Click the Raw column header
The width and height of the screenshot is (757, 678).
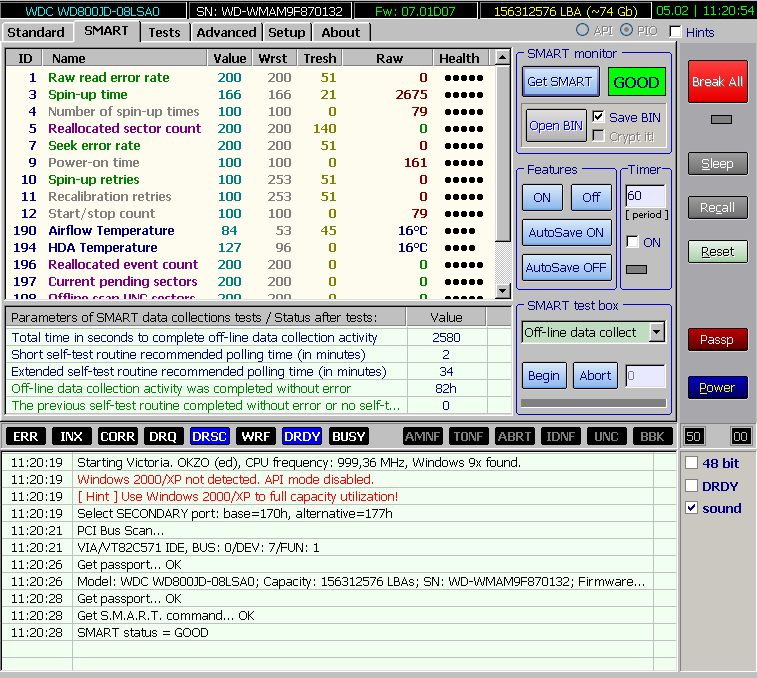[x=388, y=58]
